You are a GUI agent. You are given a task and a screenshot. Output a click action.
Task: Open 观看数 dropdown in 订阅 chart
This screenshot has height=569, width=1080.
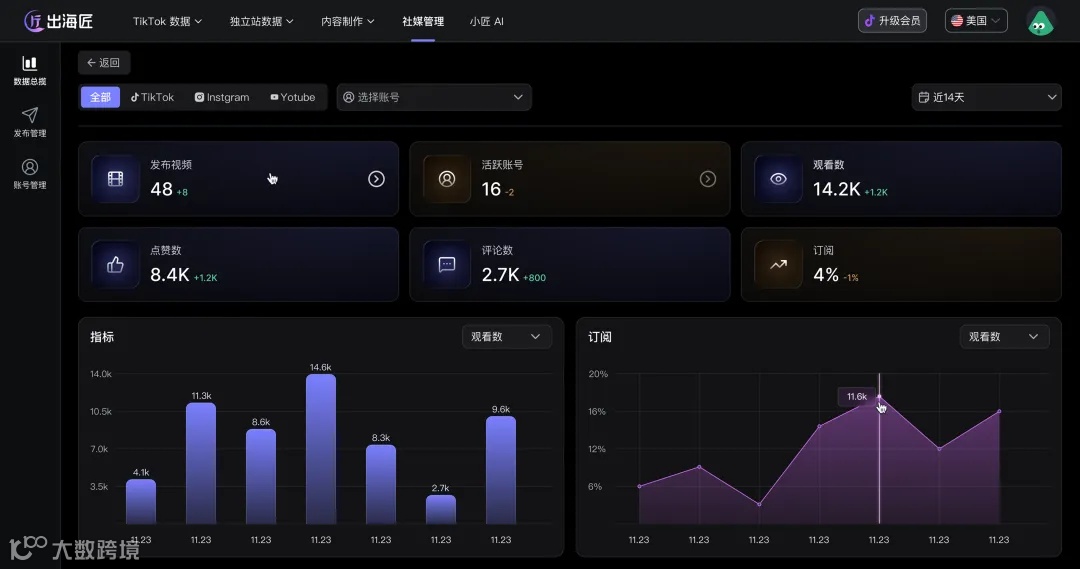[x=1004, y=337]
